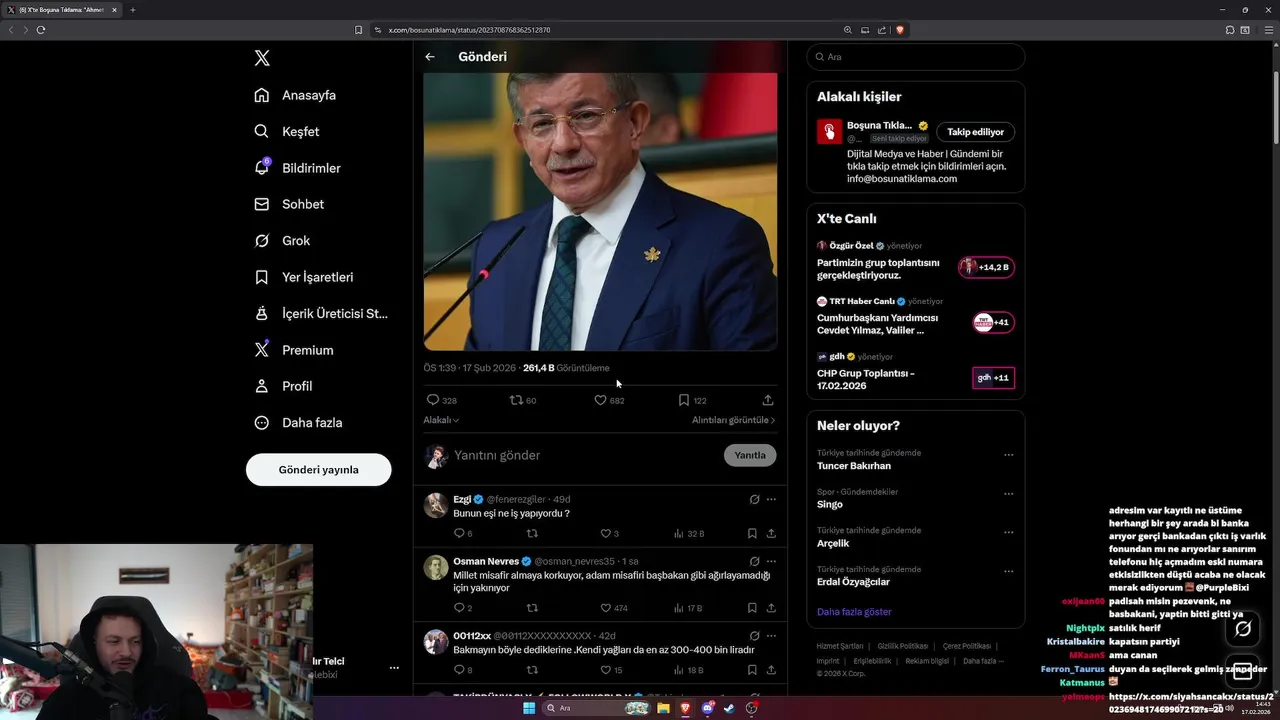1280x720 pixels.
Task: Repost 00112xx's reply
Action: click(x=532, y=670)
